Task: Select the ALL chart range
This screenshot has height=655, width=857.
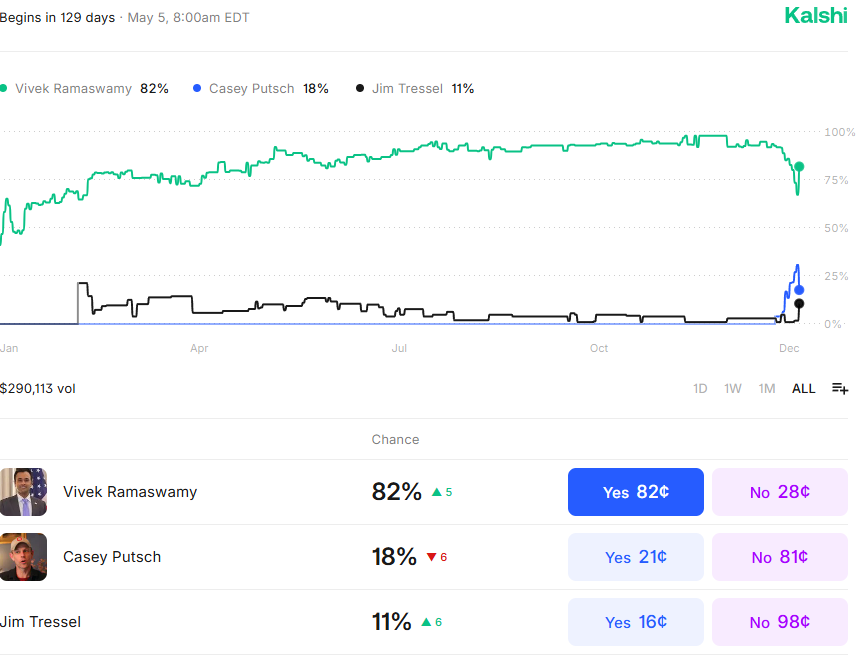Action: click(x=803, y=389)
